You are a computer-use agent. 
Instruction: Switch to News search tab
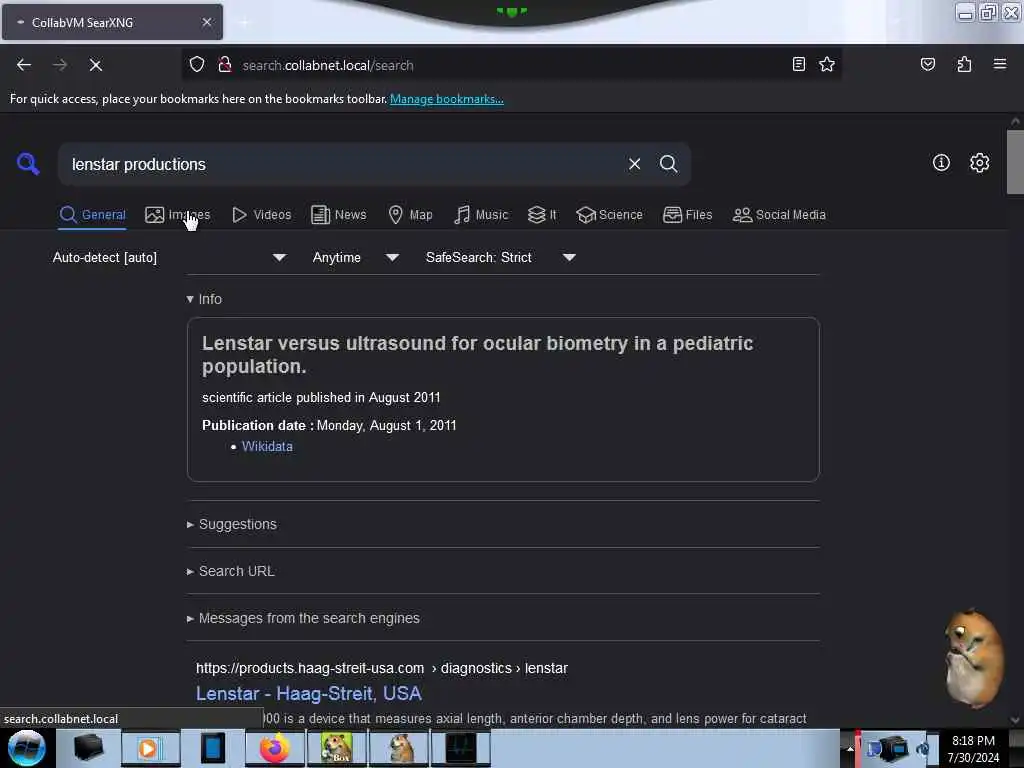click(338, 214)
